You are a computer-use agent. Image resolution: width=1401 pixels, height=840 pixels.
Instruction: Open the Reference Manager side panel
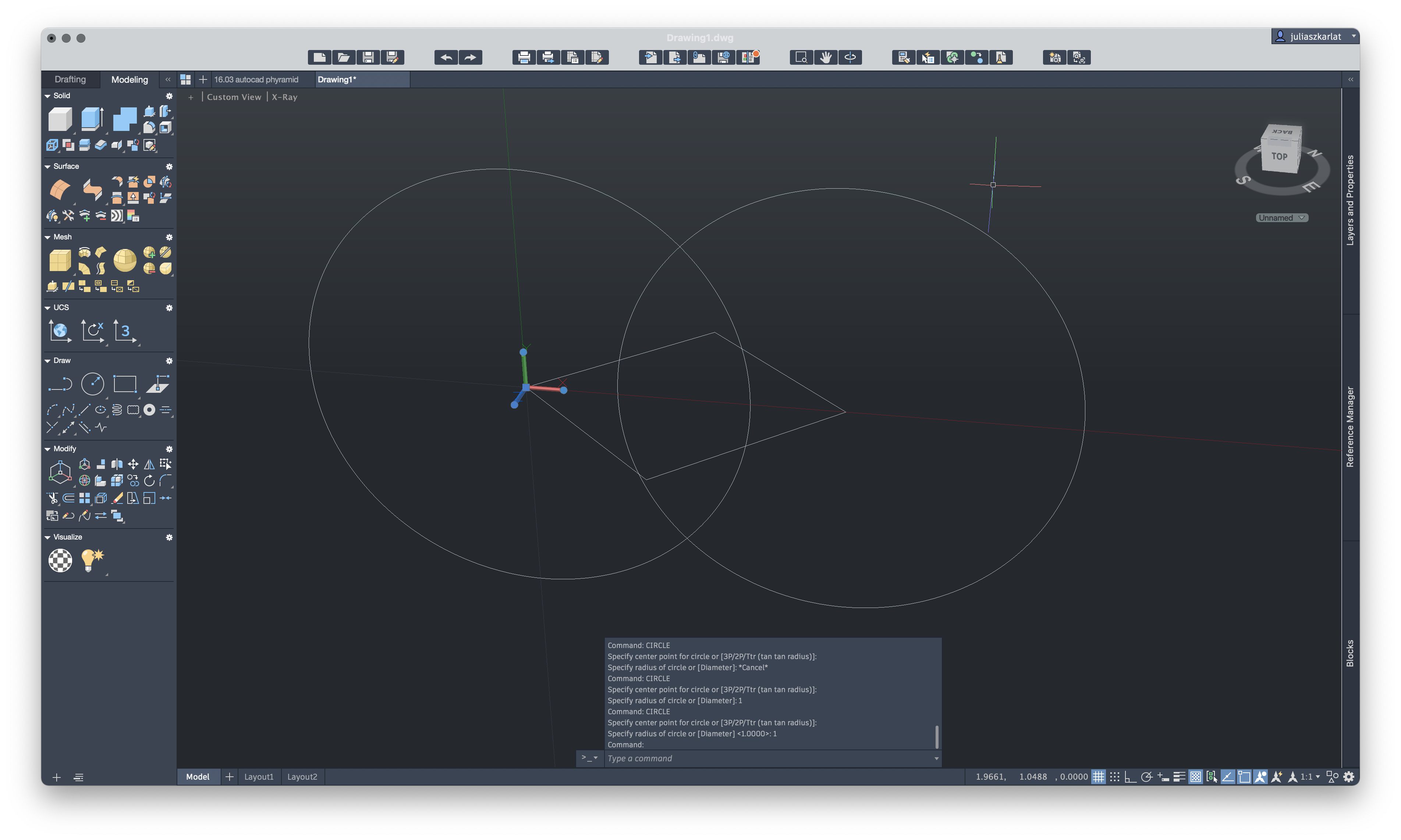(x=1350, y=427)
